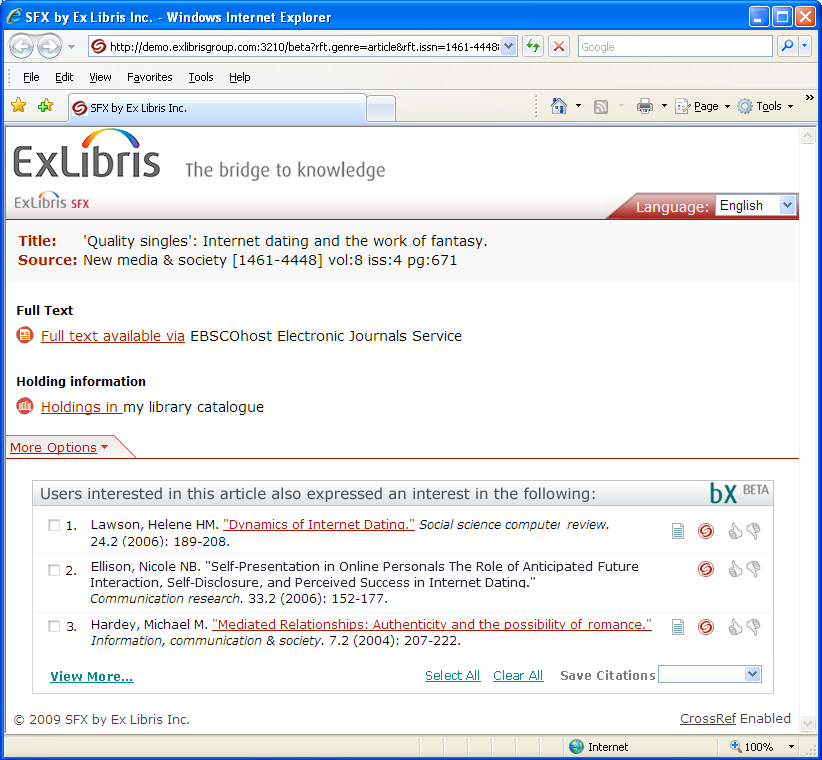Click the RSS feeds icon
Screen dimensions: 822x760
pos(601,106)
